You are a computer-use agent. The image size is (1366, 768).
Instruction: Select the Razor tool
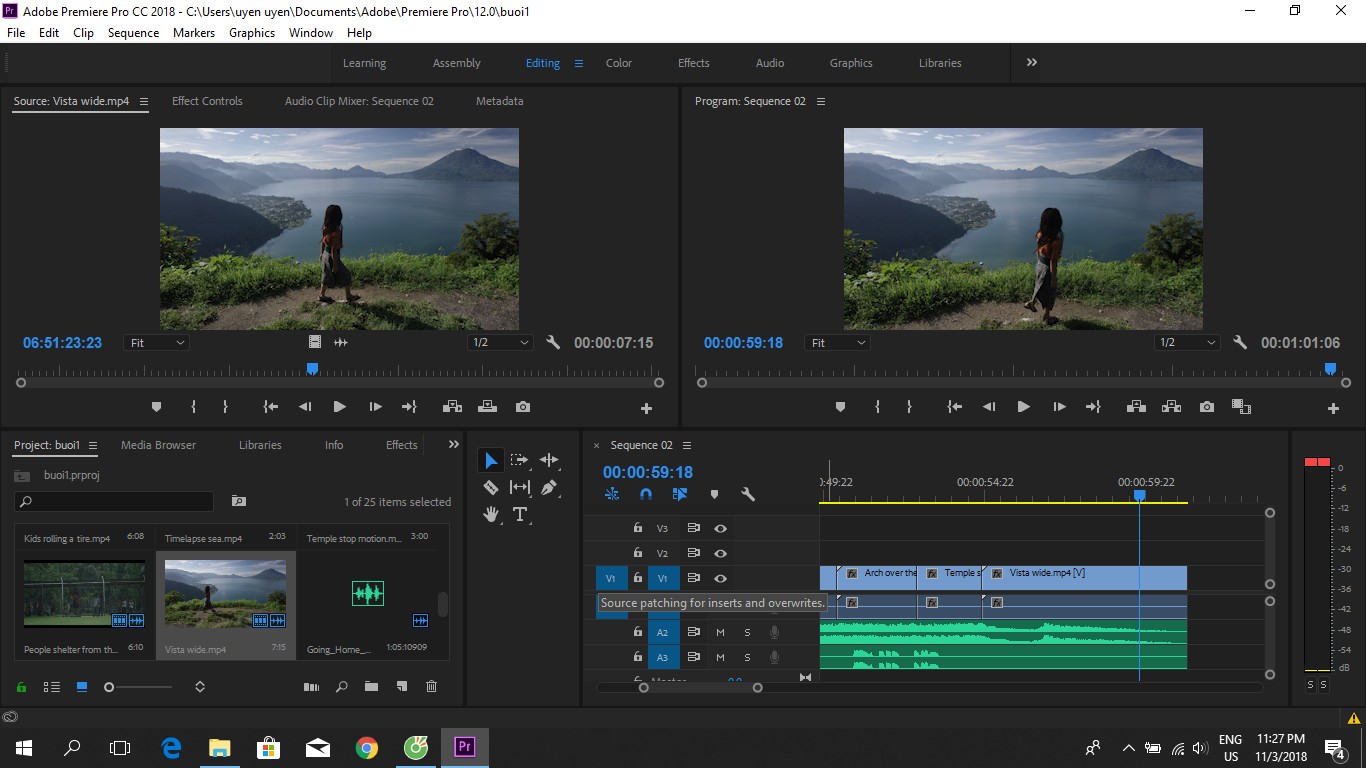pos(491,487)
